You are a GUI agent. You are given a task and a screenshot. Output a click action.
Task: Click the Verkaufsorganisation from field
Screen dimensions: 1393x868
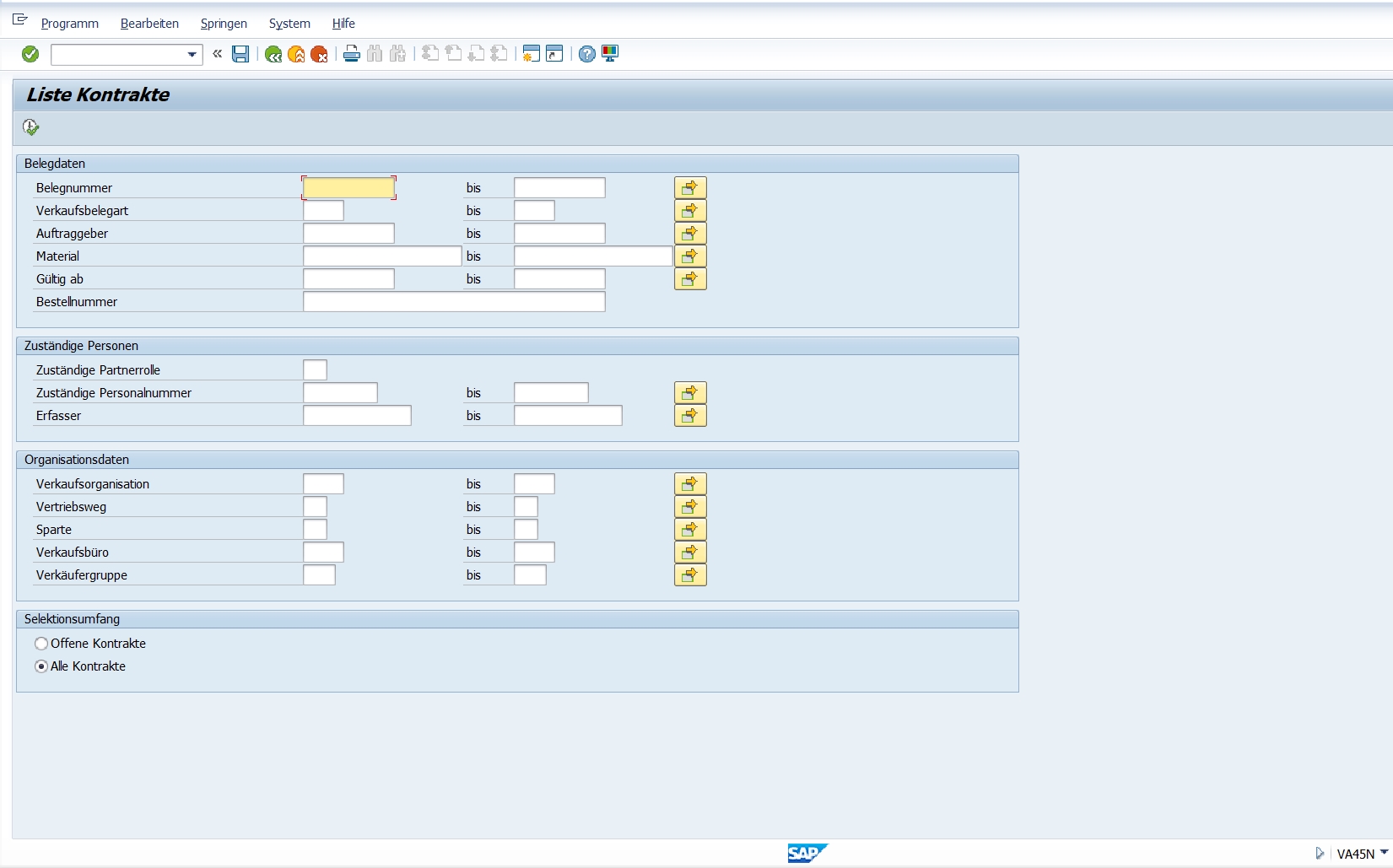[x=323, y=483]
